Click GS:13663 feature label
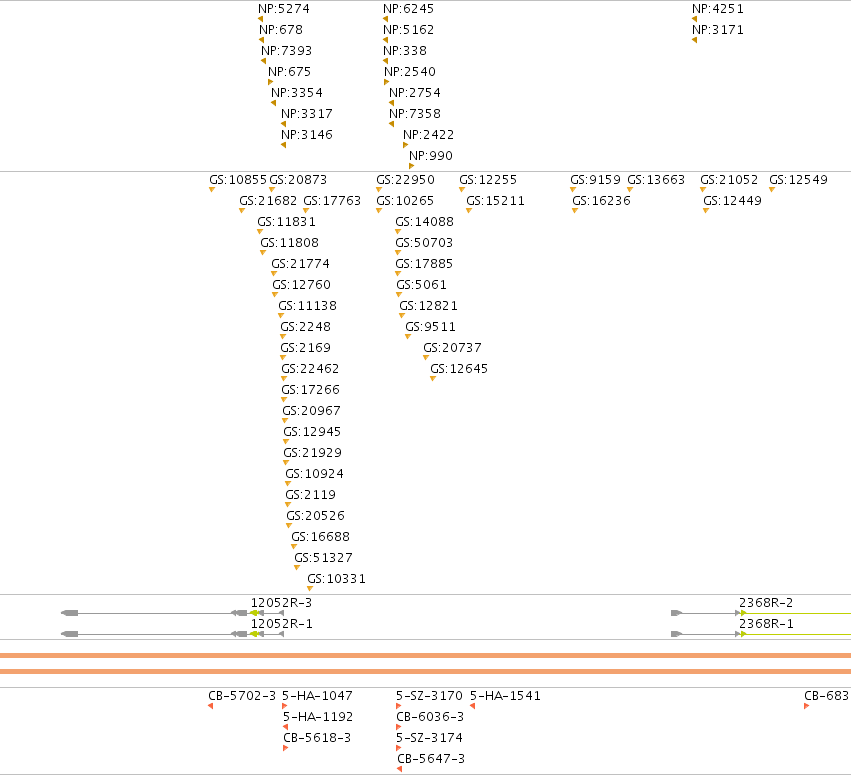This screenshot has width=851, height=775. [x=656, y=180]
